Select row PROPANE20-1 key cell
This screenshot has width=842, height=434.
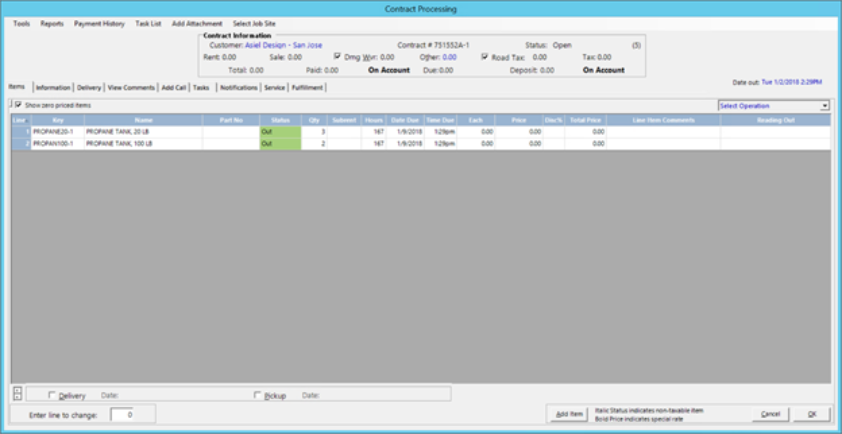[x=57, y=132]
